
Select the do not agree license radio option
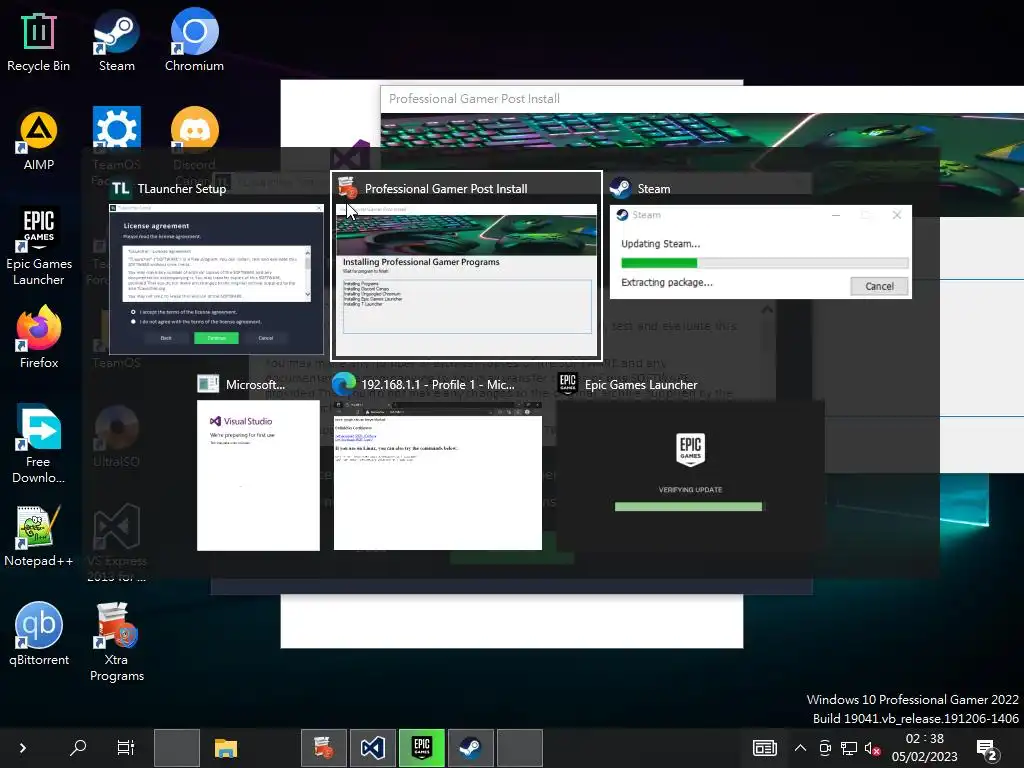click(x=133, y=321)
